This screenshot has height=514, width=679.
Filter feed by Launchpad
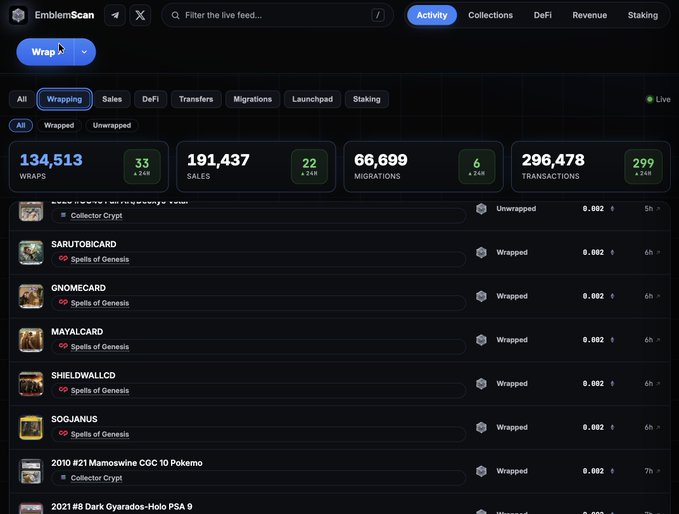(312, 99)
